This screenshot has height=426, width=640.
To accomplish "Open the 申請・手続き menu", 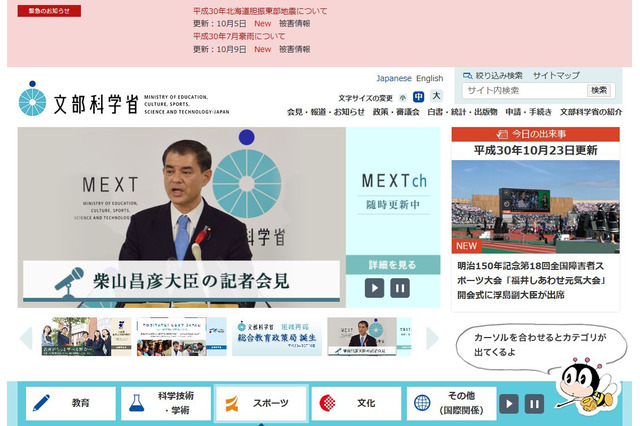I will tap(529, 112).
